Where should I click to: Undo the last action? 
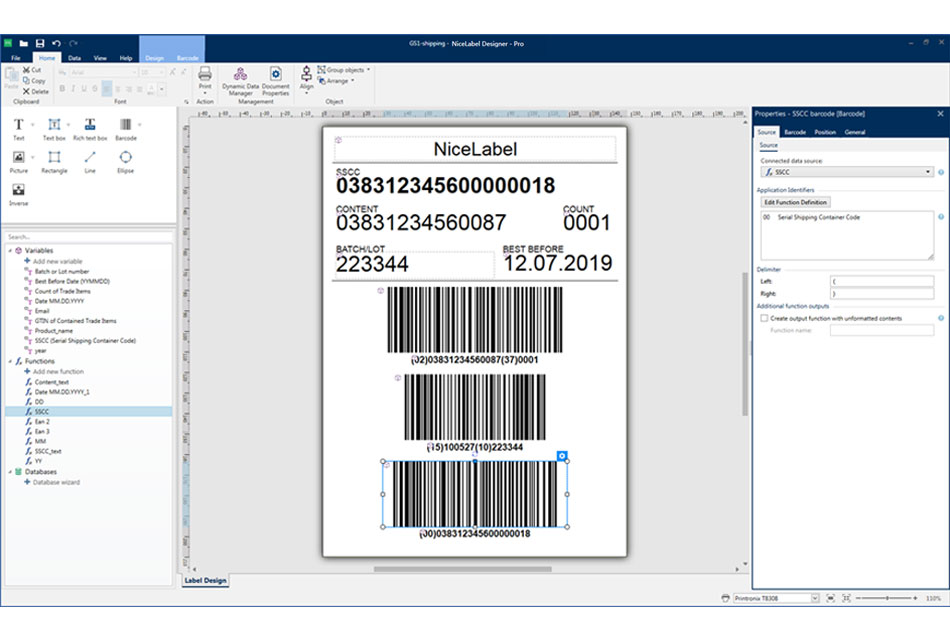(56, 43)
